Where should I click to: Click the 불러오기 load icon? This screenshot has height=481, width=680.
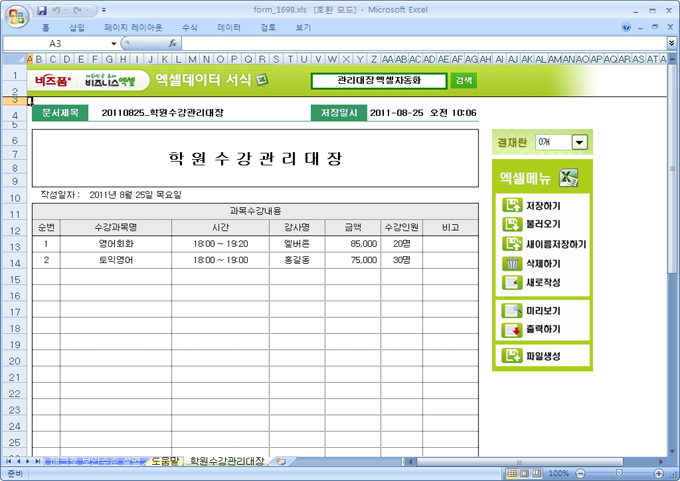(512, 225)
